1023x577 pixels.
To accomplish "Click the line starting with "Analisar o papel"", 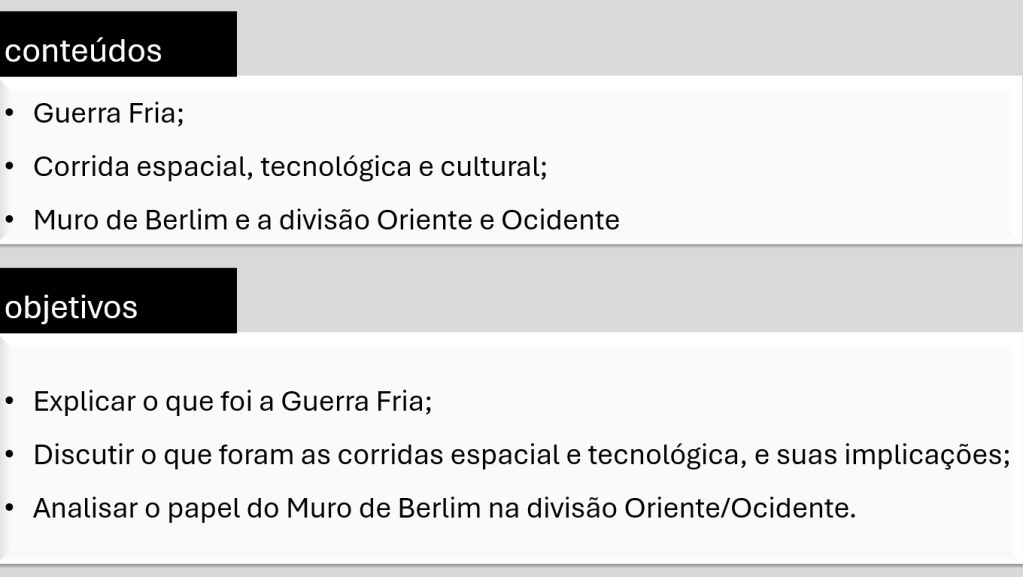I will pos(445,507).
